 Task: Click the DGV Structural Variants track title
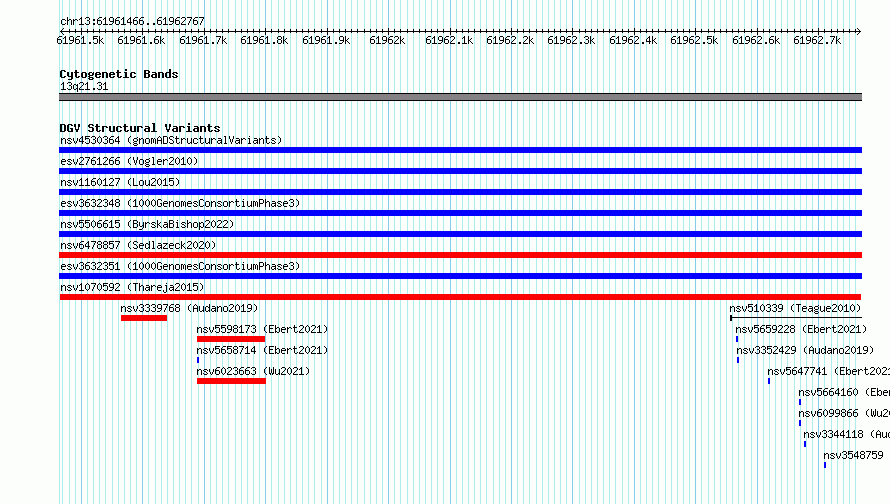coord(140,128)
